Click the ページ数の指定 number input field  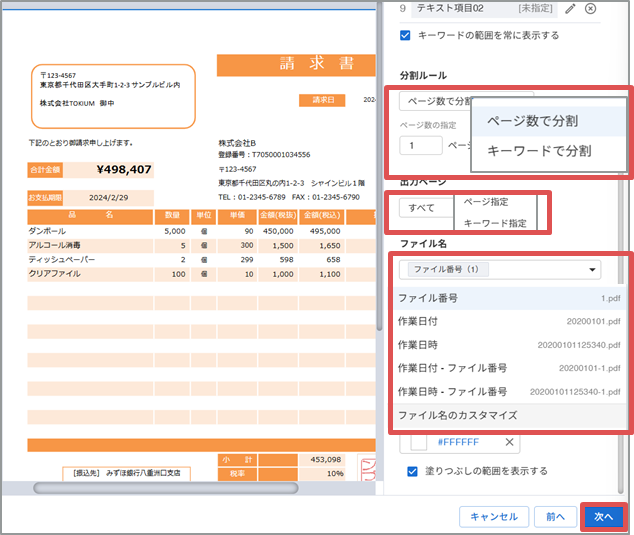click(420, 145)
